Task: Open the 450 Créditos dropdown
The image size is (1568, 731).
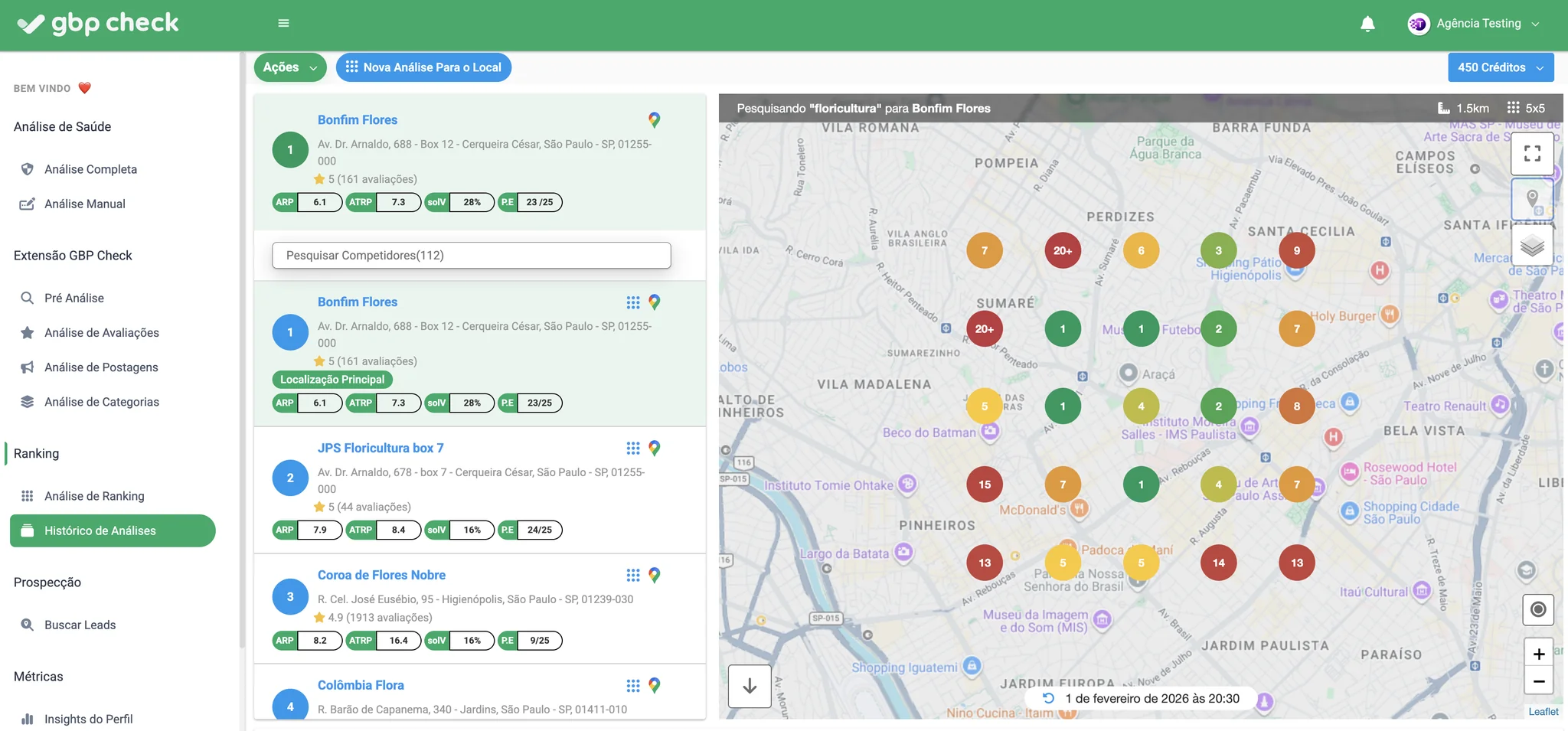Action: coord(1501,67)
